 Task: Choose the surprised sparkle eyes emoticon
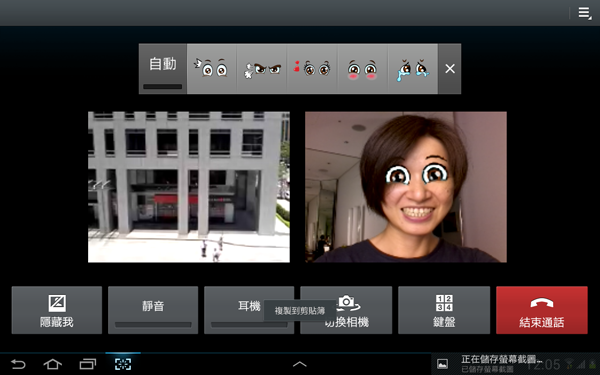212,69
